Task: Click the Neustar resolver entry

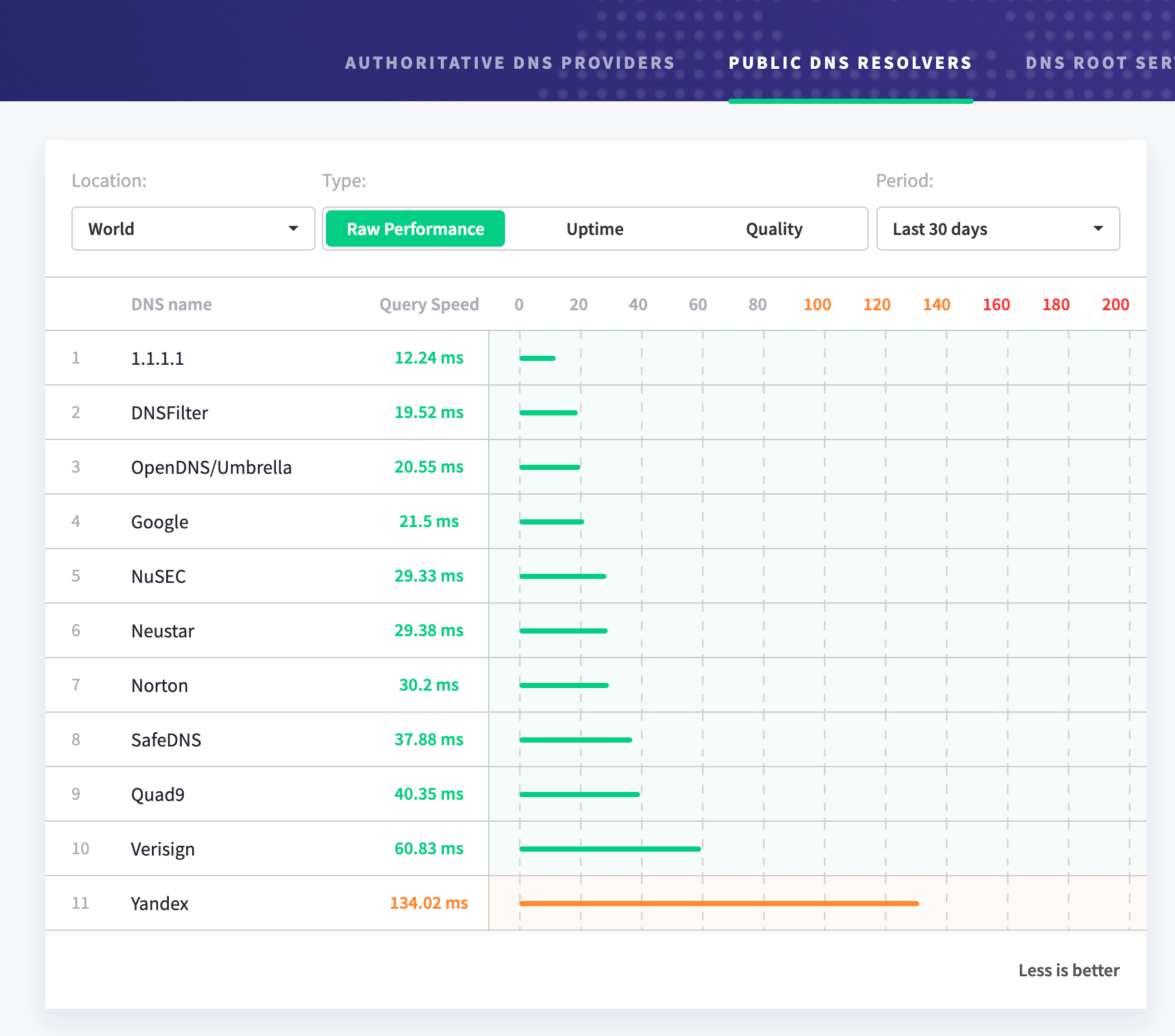Action: coord(162,631)
